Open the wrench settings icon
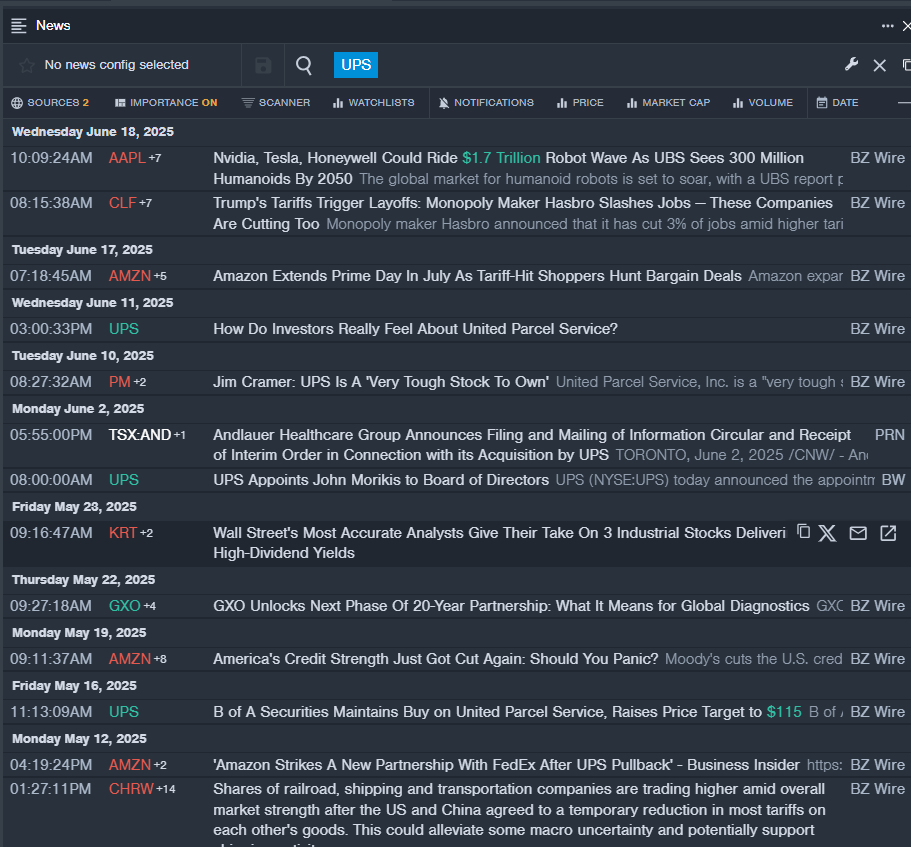This screenshot has height=847, width=911. pyautogui.click(x=851, y=64)
